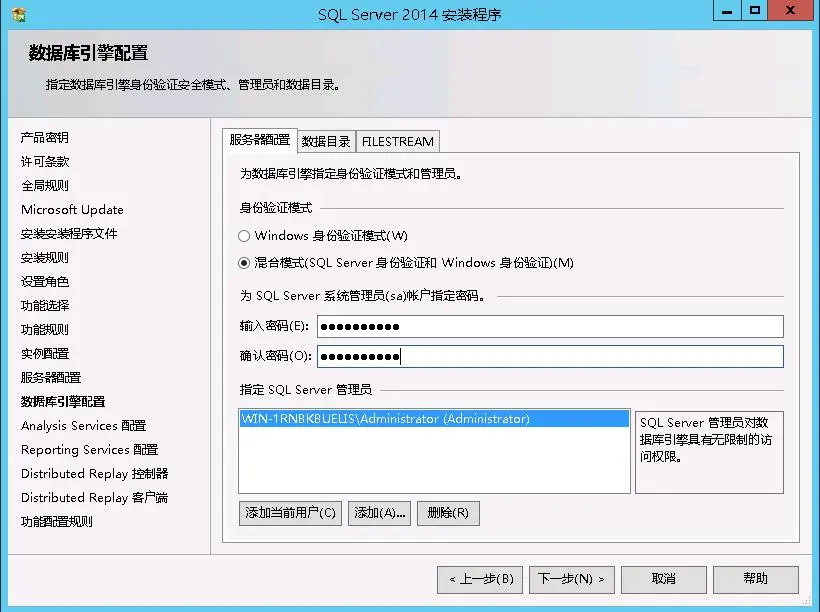
Task: Select Windows 身份验证模式 radio button
Action: [x=244, y=236]
